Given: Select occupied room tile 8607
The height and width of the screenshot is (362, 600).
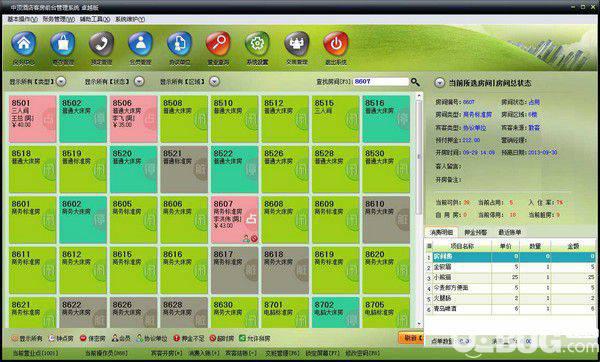Looking at the screenshot, I should 235,220.
